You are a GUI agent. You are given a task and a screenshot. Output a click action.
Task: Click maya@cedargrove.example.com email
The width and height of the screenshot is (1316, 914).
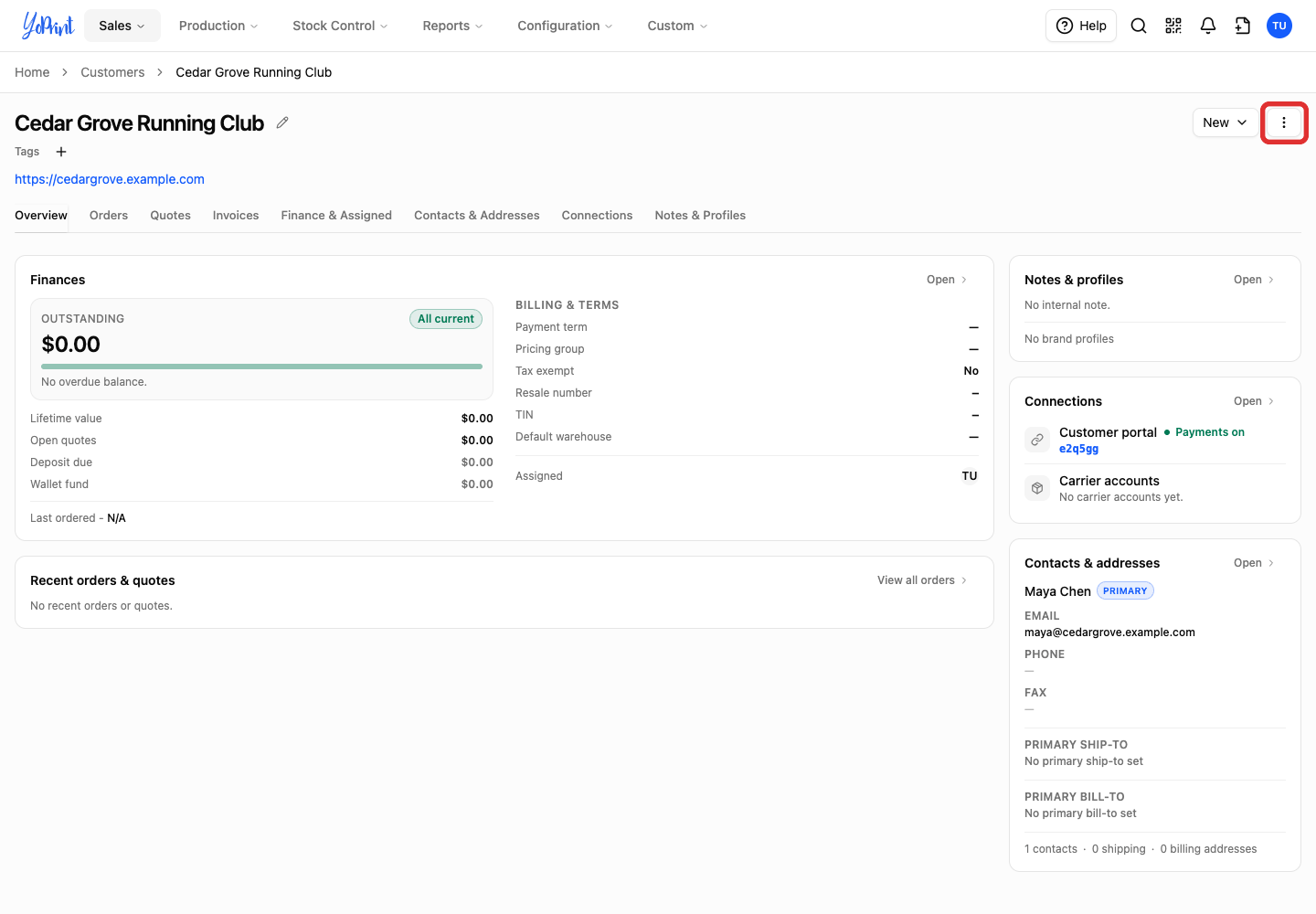click(x=1109, y=632)
